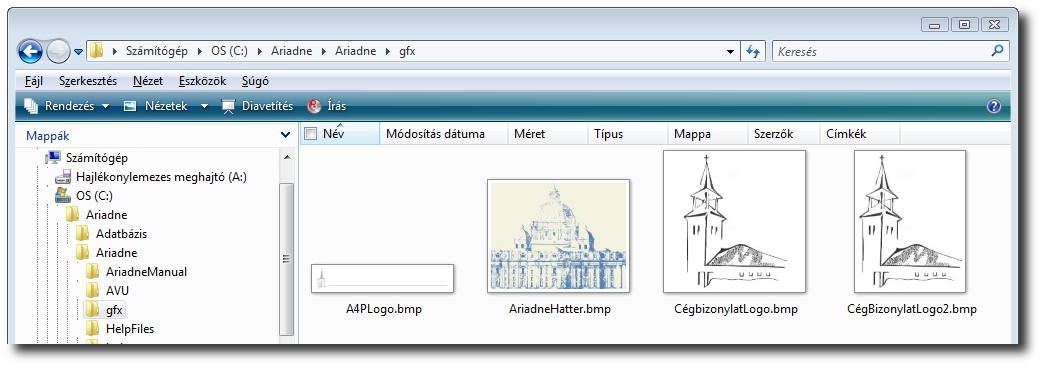Image resolution: width=1042 pixels, height=367 pixels.
Task: Open the Szerkesztés menu
Action: 88,81
